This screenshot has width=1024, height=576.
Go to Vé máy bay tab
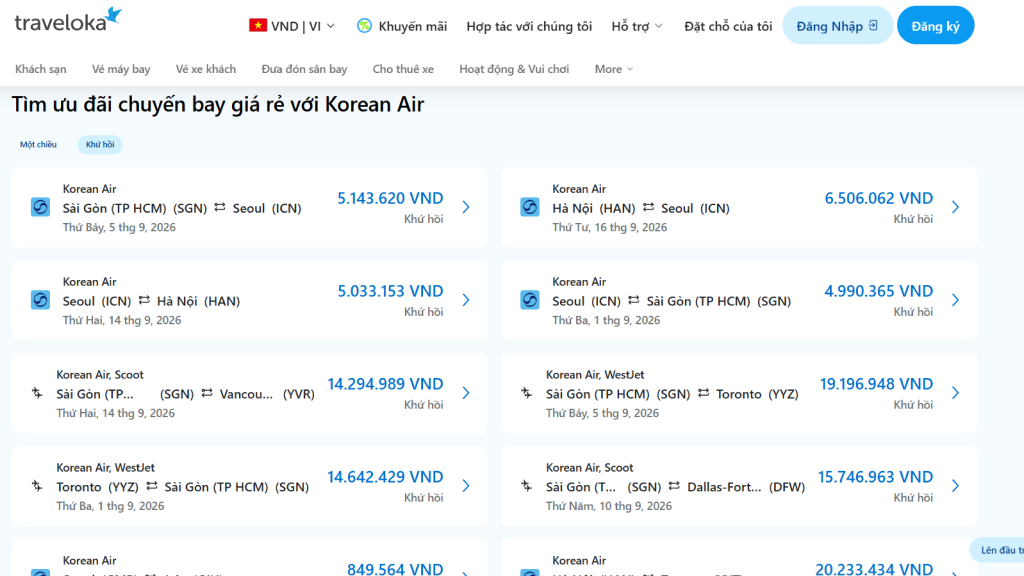click(x=121, y=69)
